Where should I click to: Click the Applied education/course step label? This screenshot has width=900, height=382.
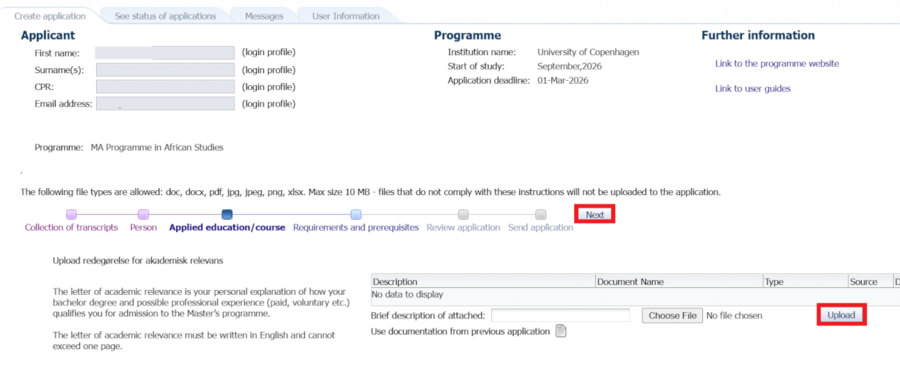(227, 228)
